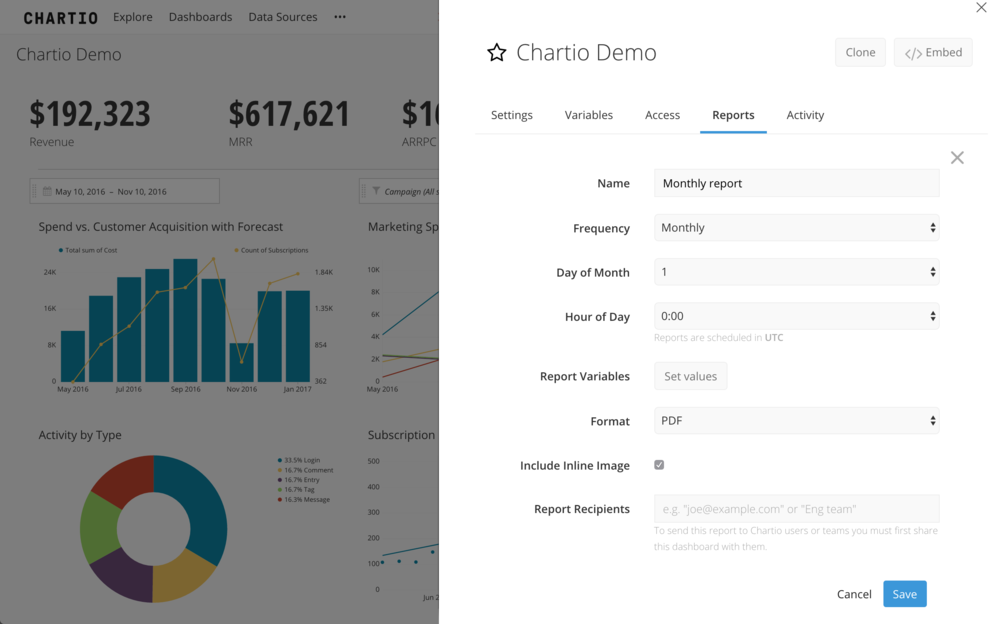
Task: Open the Format dropdown showing PDF
Action: (x=797, y=420)
